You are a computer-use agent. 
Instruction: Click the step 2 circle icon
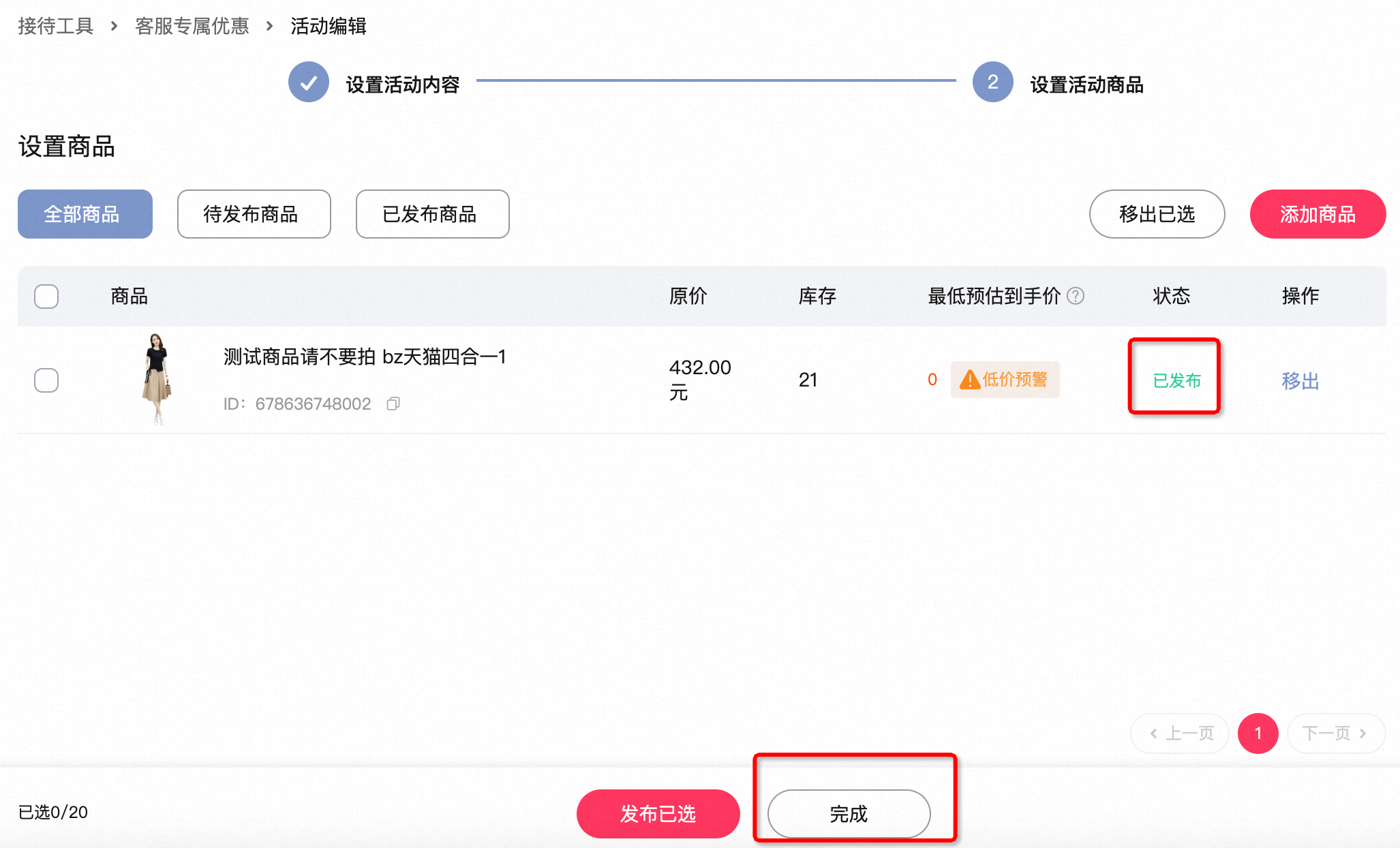[x=993, y=82]
